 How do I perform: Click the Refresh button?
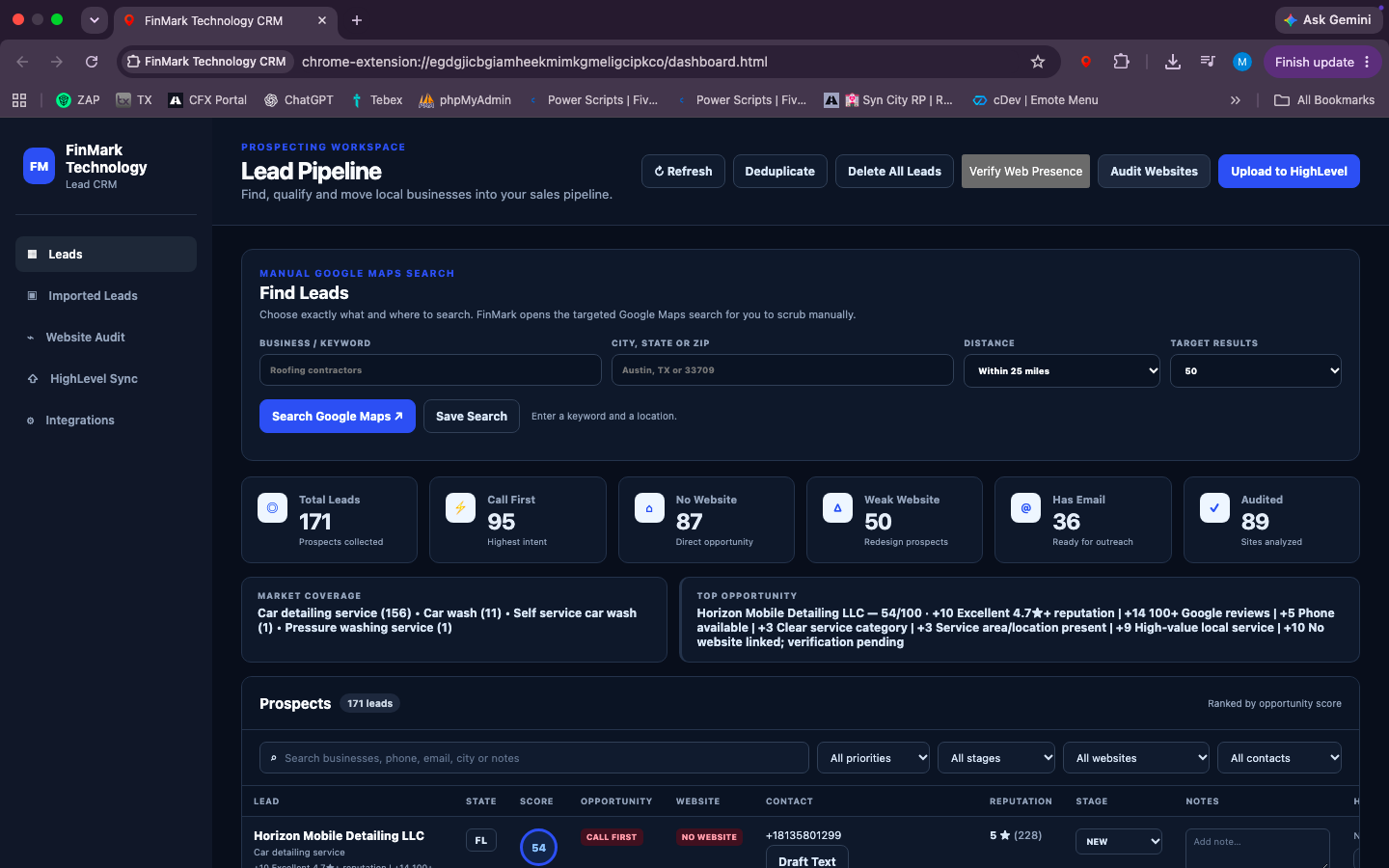(683, 172)
